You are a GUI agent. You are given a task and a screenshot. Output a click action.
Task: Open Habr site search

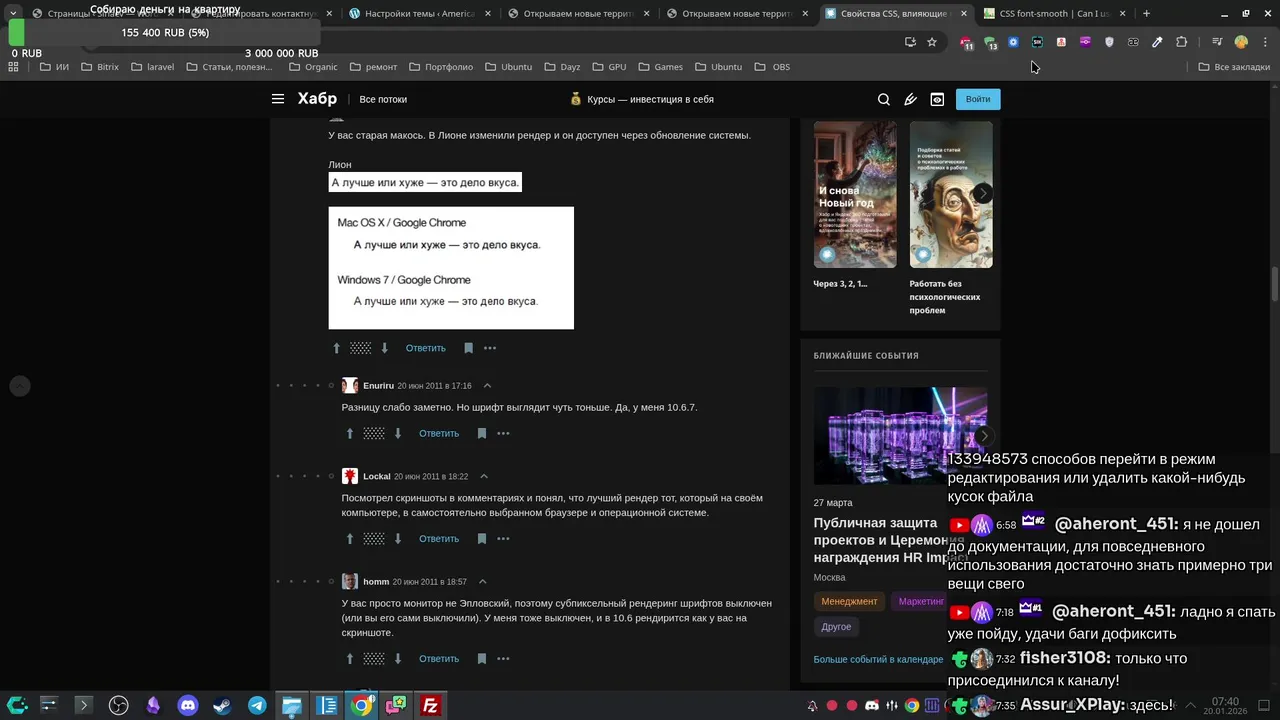click(x=884, y=99)
